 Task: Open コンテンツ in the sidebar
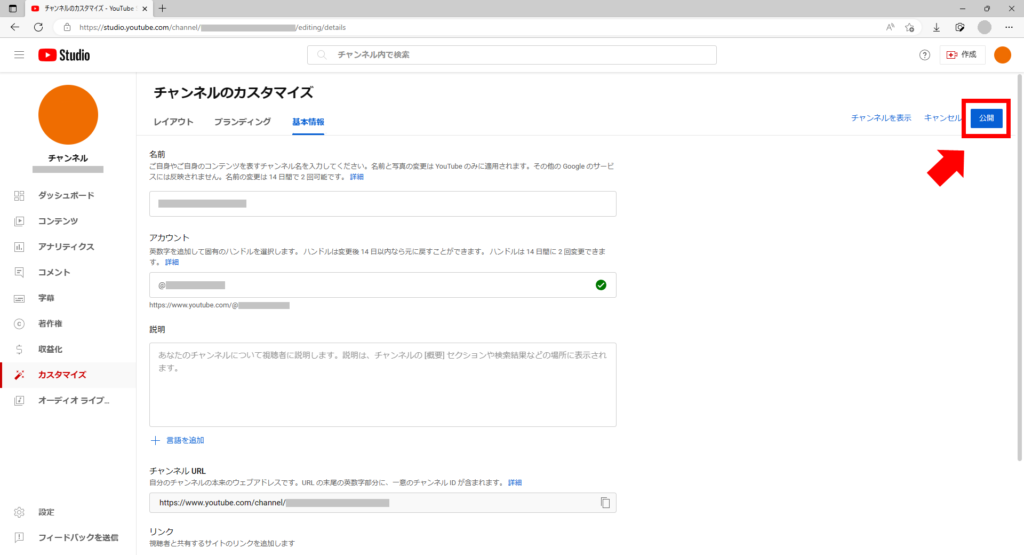[57, 221]
